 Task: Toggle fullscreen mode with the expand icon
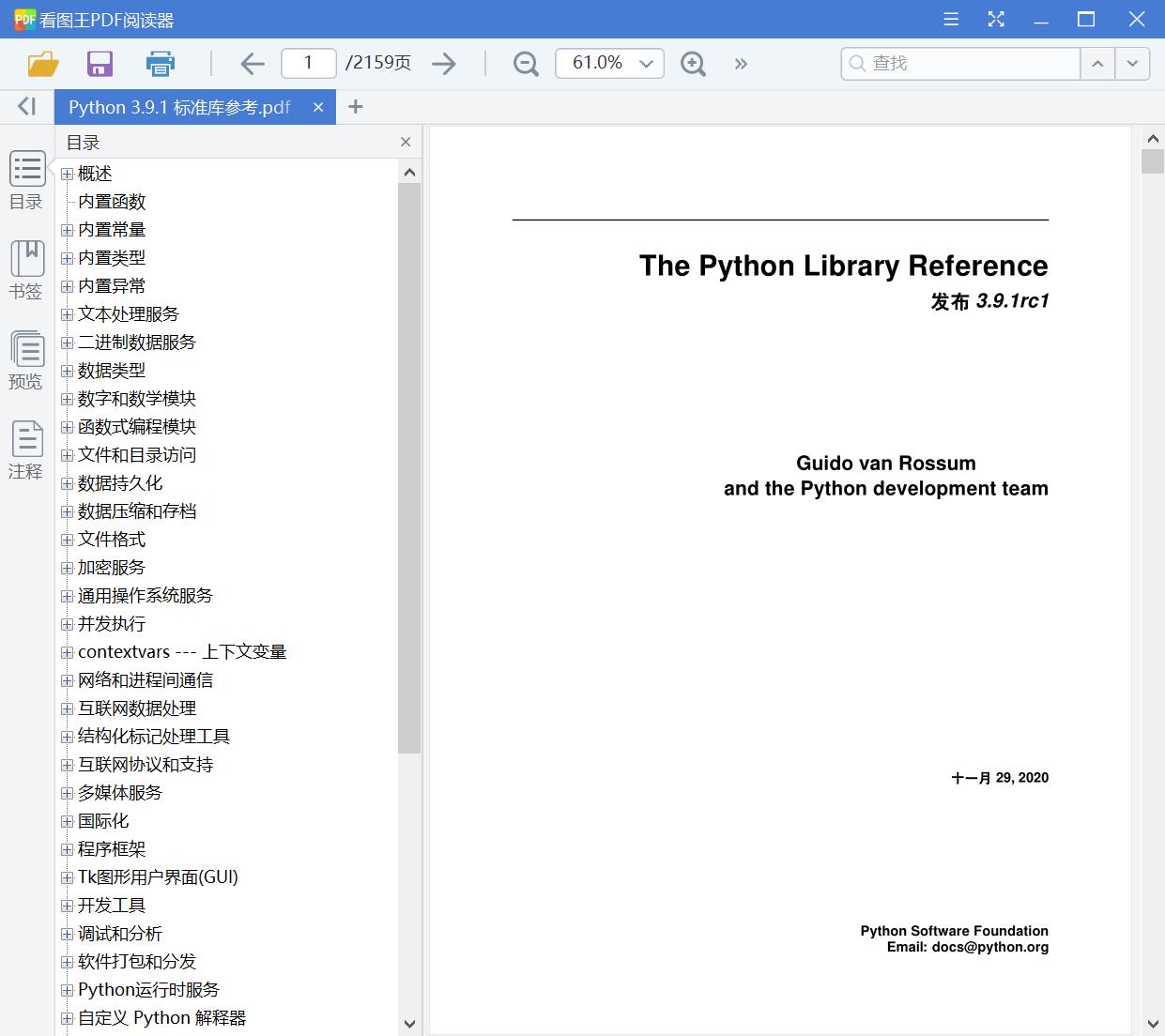coord(995,19)
